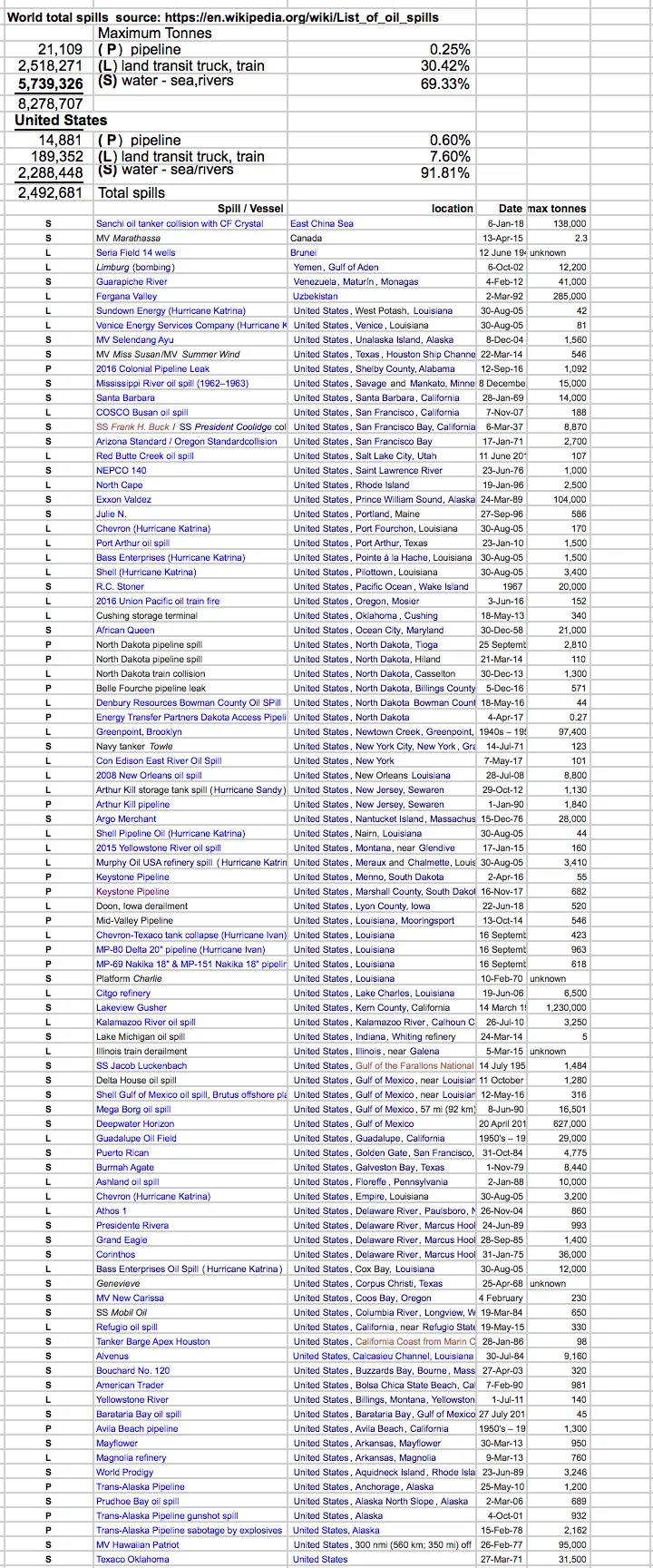Follow the Guadalupe Oil Field link

(x=136, y=1138)
